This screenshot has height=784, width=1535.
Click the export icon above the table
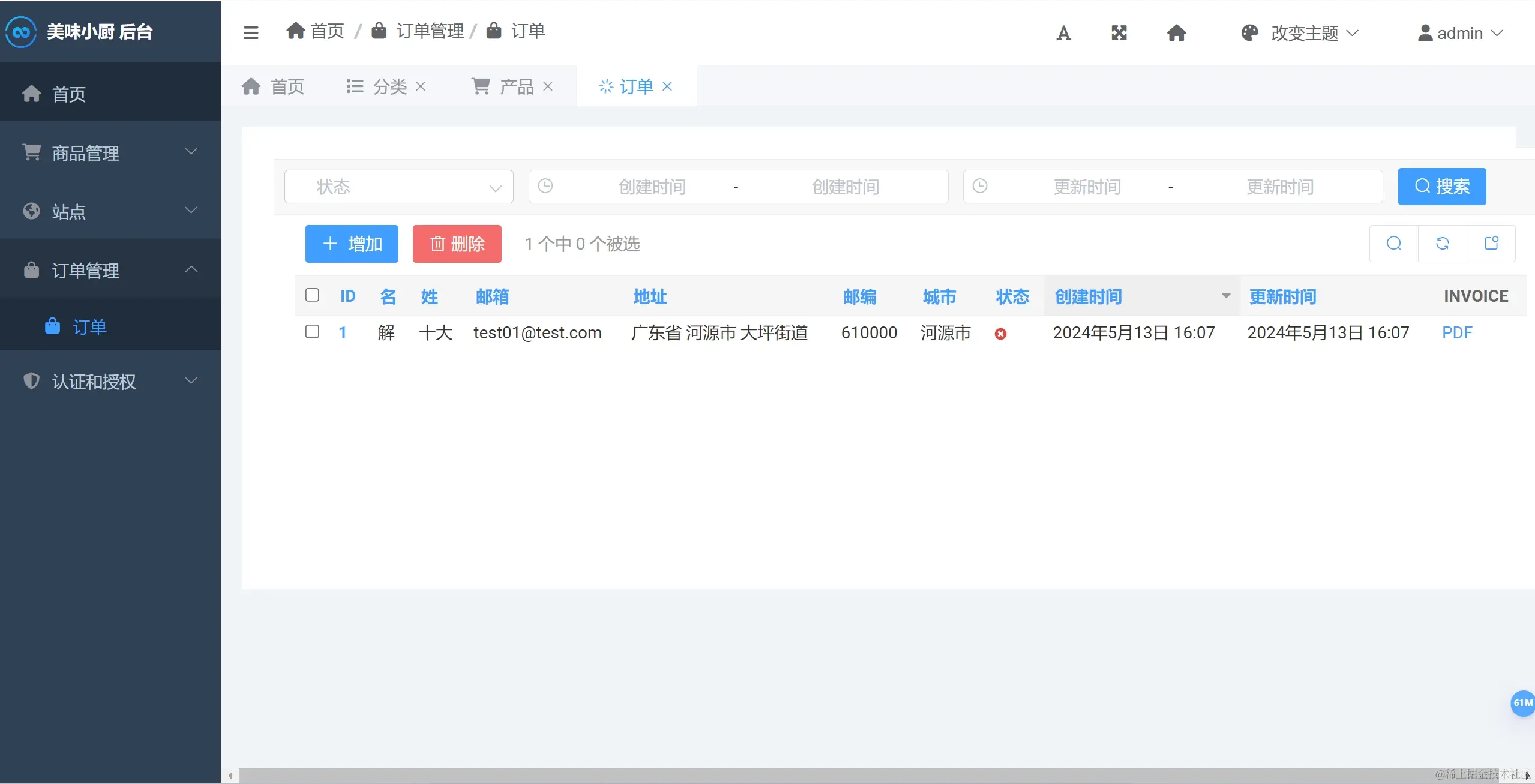[x=1491, y=244]
